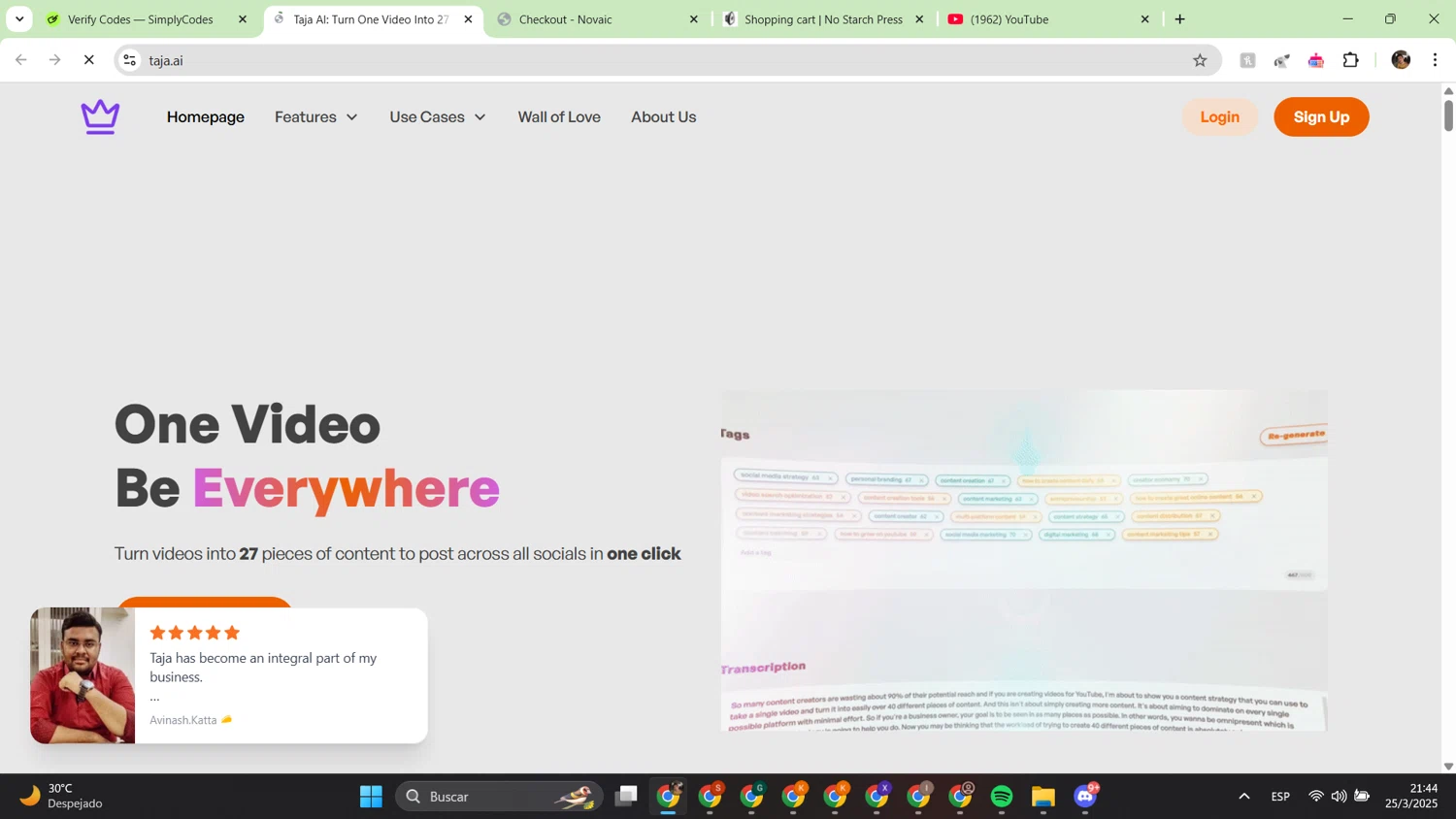The height and width of the screenshot is (819, 1456).
Task: Click the Taja crown logo
Action: click(100, 117)
